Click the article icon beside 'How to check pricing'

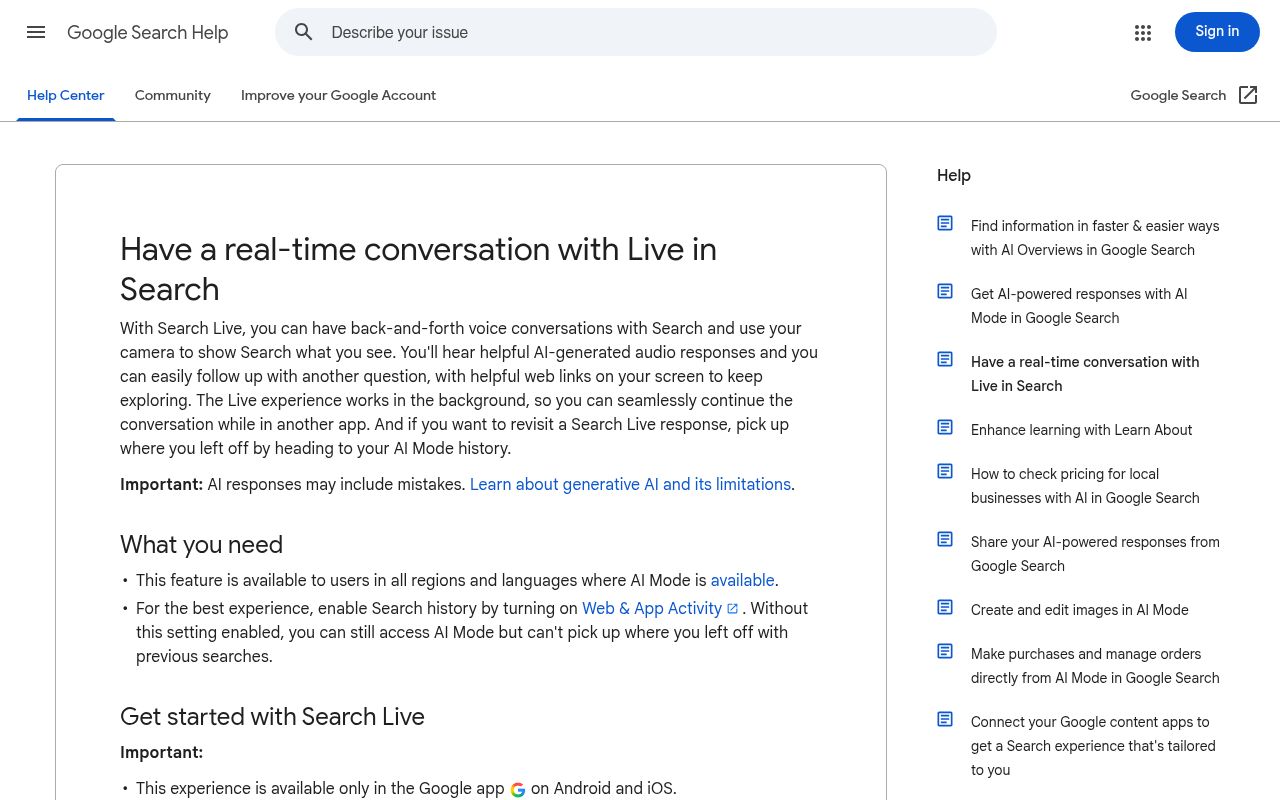(945, 472)
